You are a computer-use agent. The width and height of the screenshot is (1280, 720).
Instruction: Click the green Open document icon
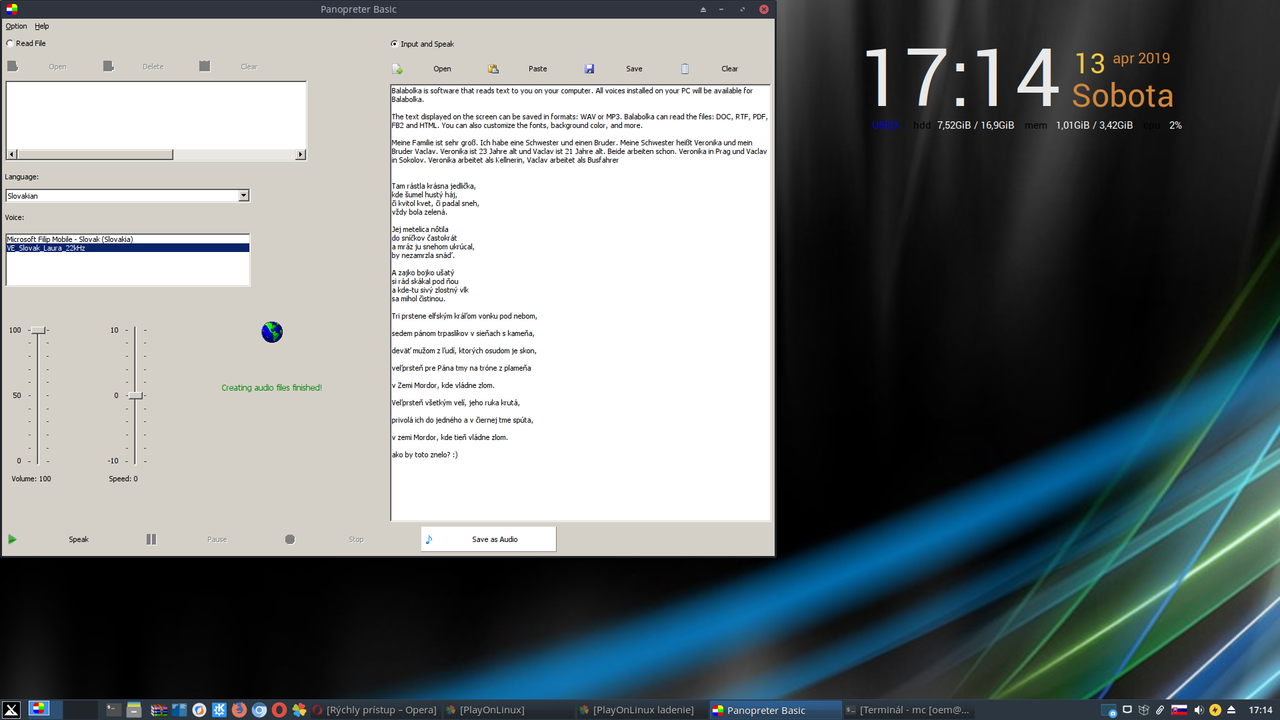pos(397,69)
